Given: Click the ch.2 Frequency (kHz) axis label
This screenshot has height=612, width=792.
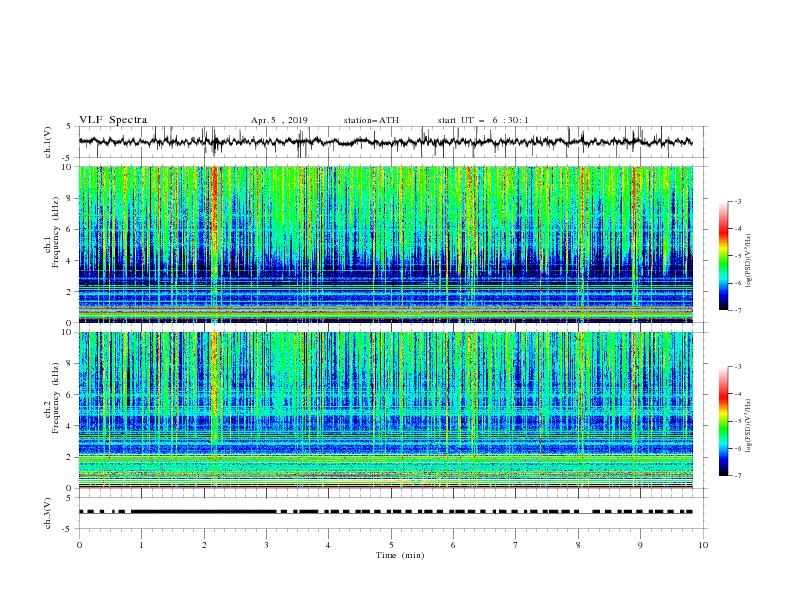Looking at the screenshot, I should click(x=51, y=398).
